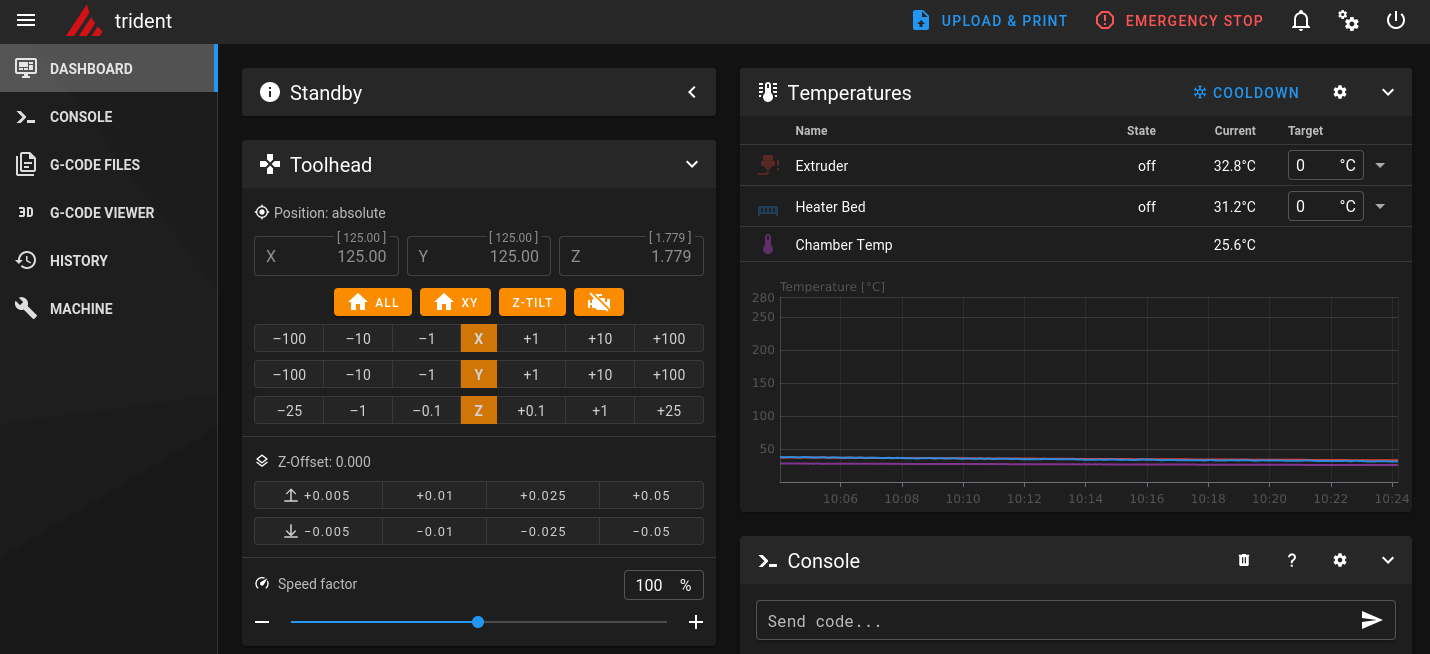Move Y axis by −1

(427, 374)
